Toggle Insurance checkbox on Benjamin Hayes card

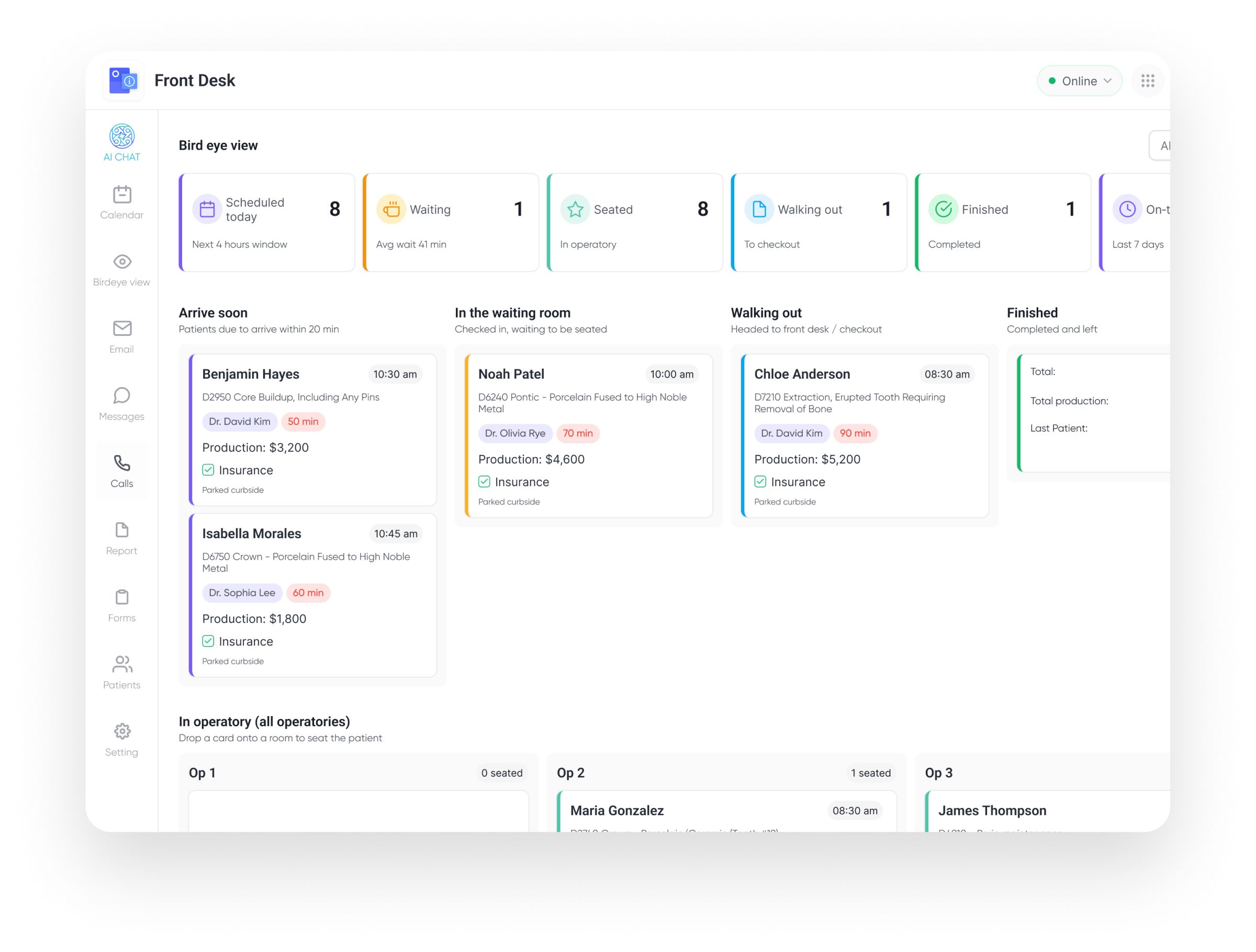tap(208, 470)
